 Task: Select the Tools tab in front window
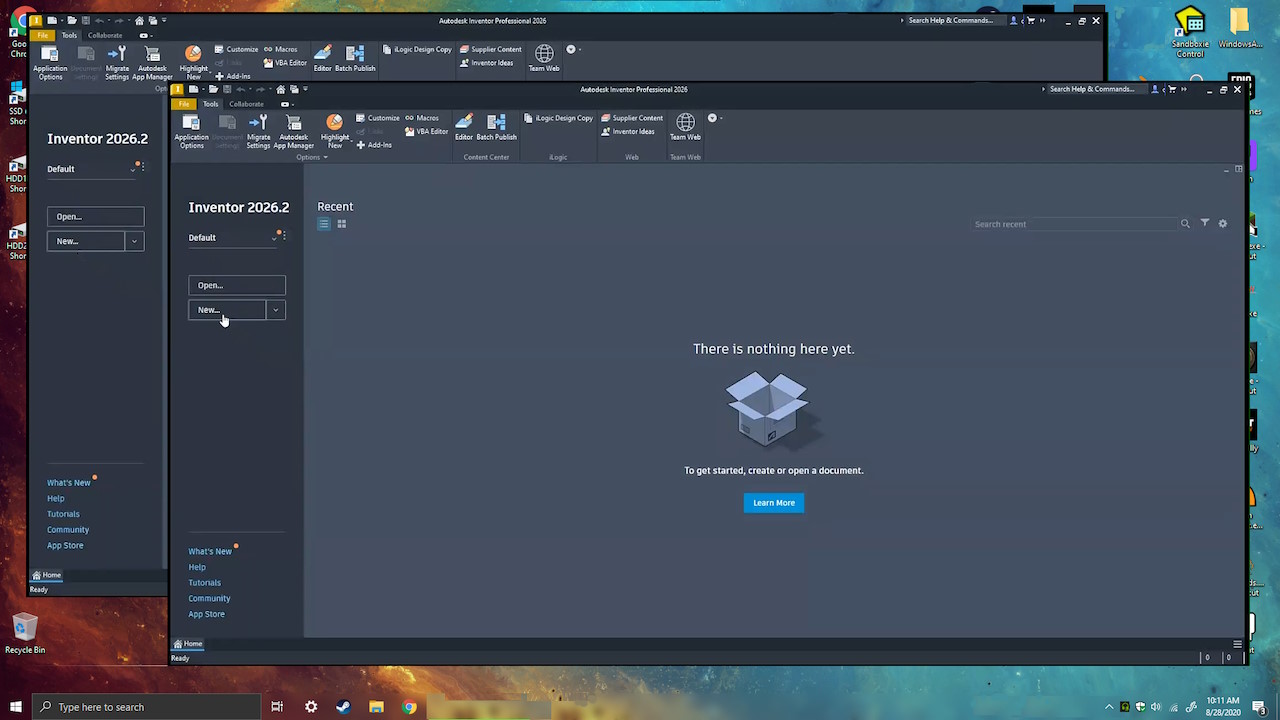tap(210, 104)
